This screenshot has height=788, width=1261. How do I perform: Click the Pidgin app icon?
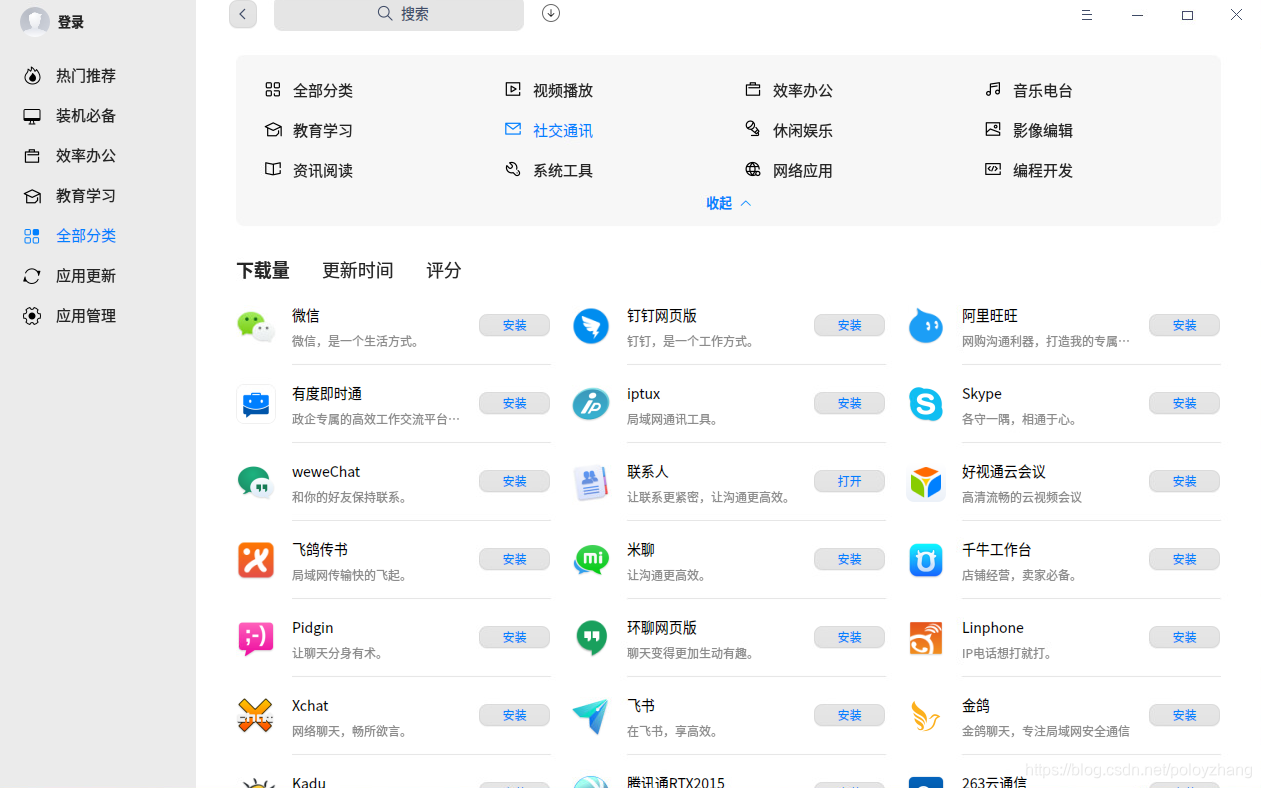[x=256, y=638]
